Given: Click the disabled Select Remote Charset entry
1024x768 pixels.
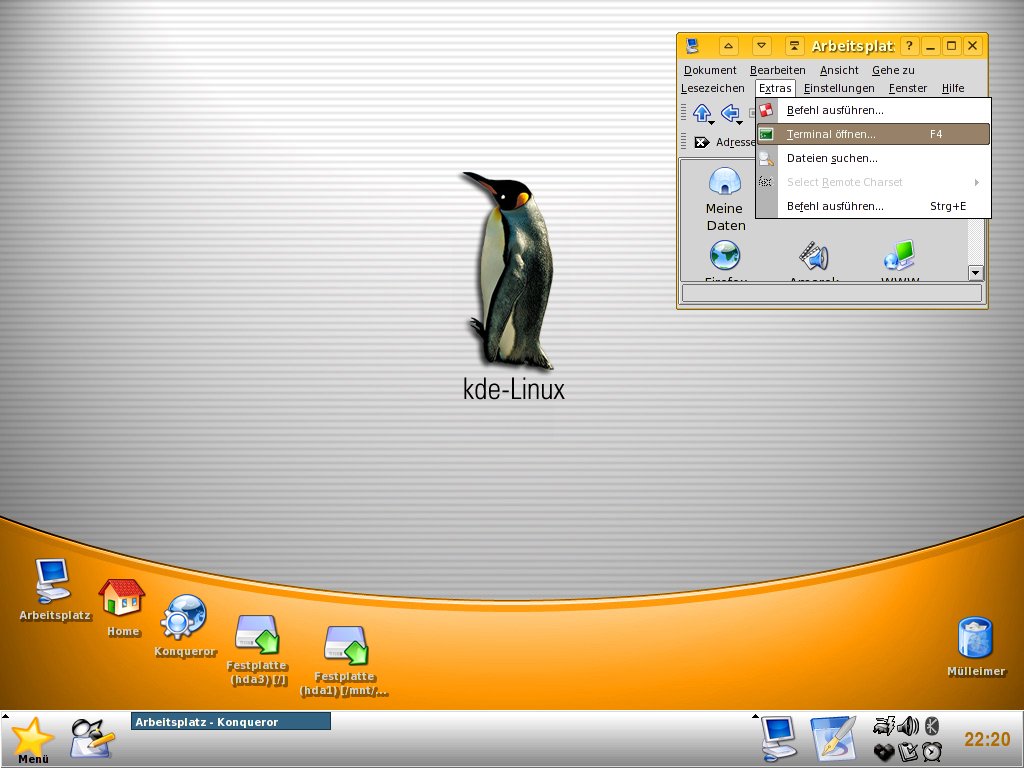Looking at the screenshot, I should click(x=873, y=182).
